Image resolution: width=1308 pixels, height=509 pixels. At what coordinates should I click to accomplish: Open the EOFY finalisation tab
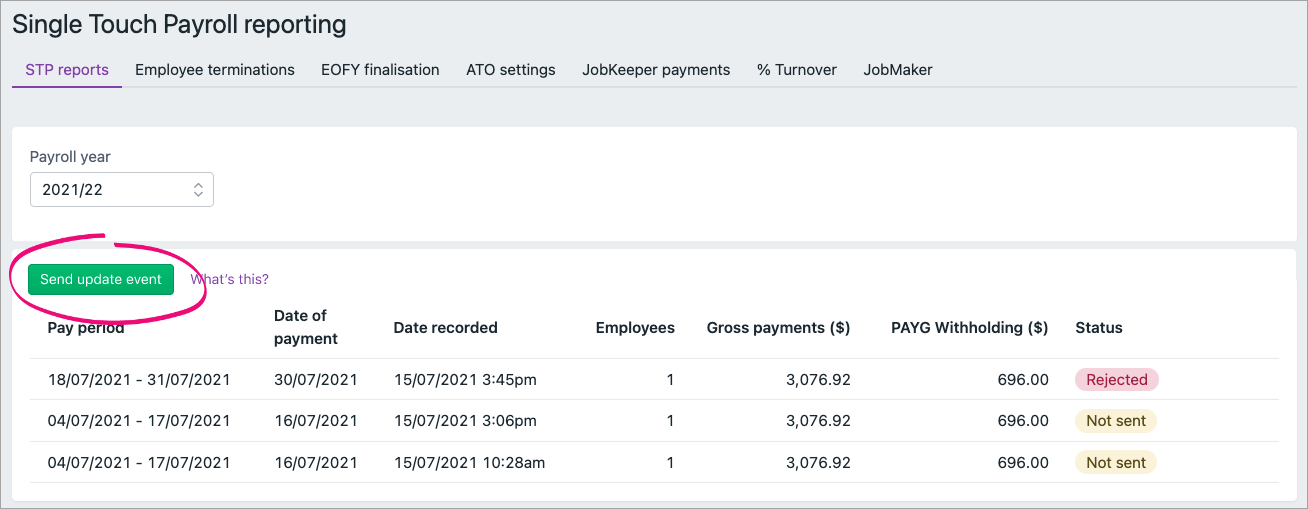(380, 70)
